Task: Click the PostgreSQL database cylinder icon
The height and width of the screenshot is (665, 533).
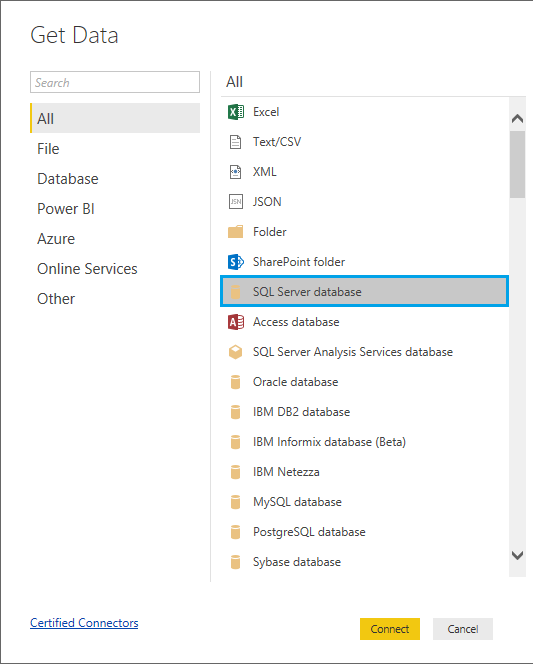Action: tap(235, 532)
